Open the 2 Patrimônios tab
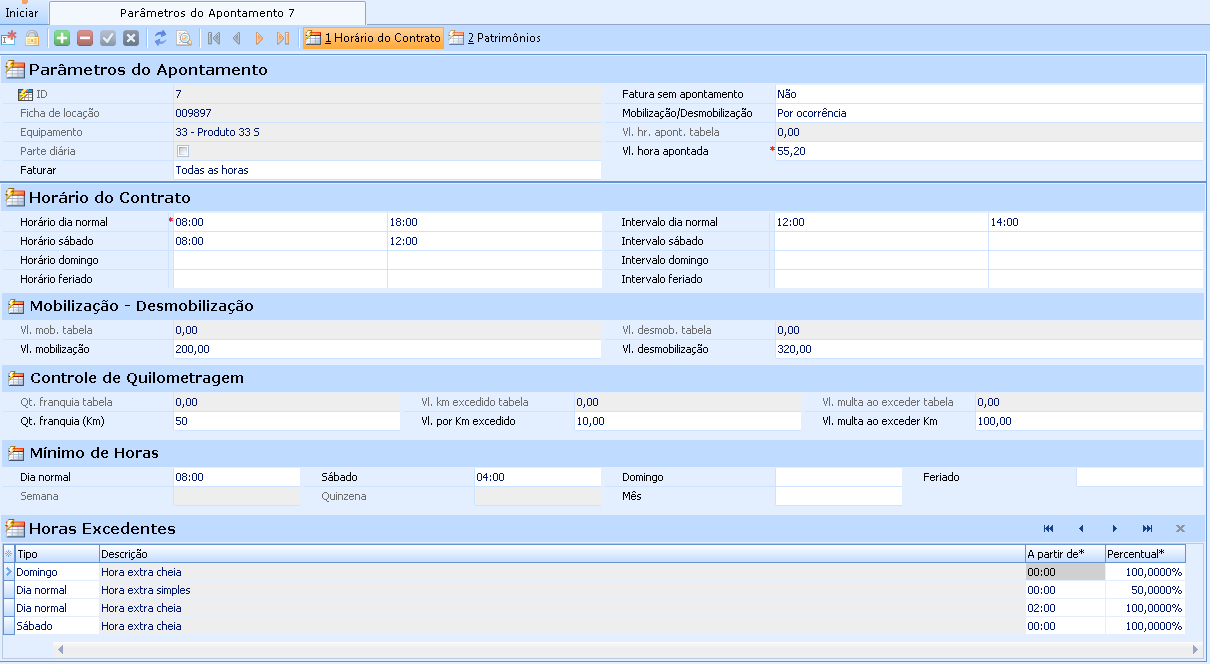This screenshot has height=664, width=1210. click(495, 38)
